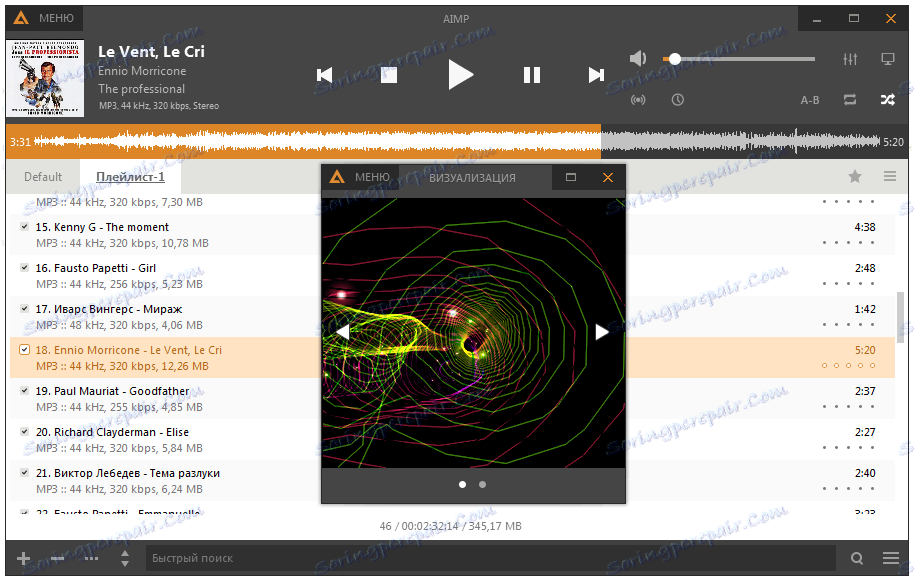Pause the current track
Viewport: 914px width, 581px height.
(x=532, y=75)
